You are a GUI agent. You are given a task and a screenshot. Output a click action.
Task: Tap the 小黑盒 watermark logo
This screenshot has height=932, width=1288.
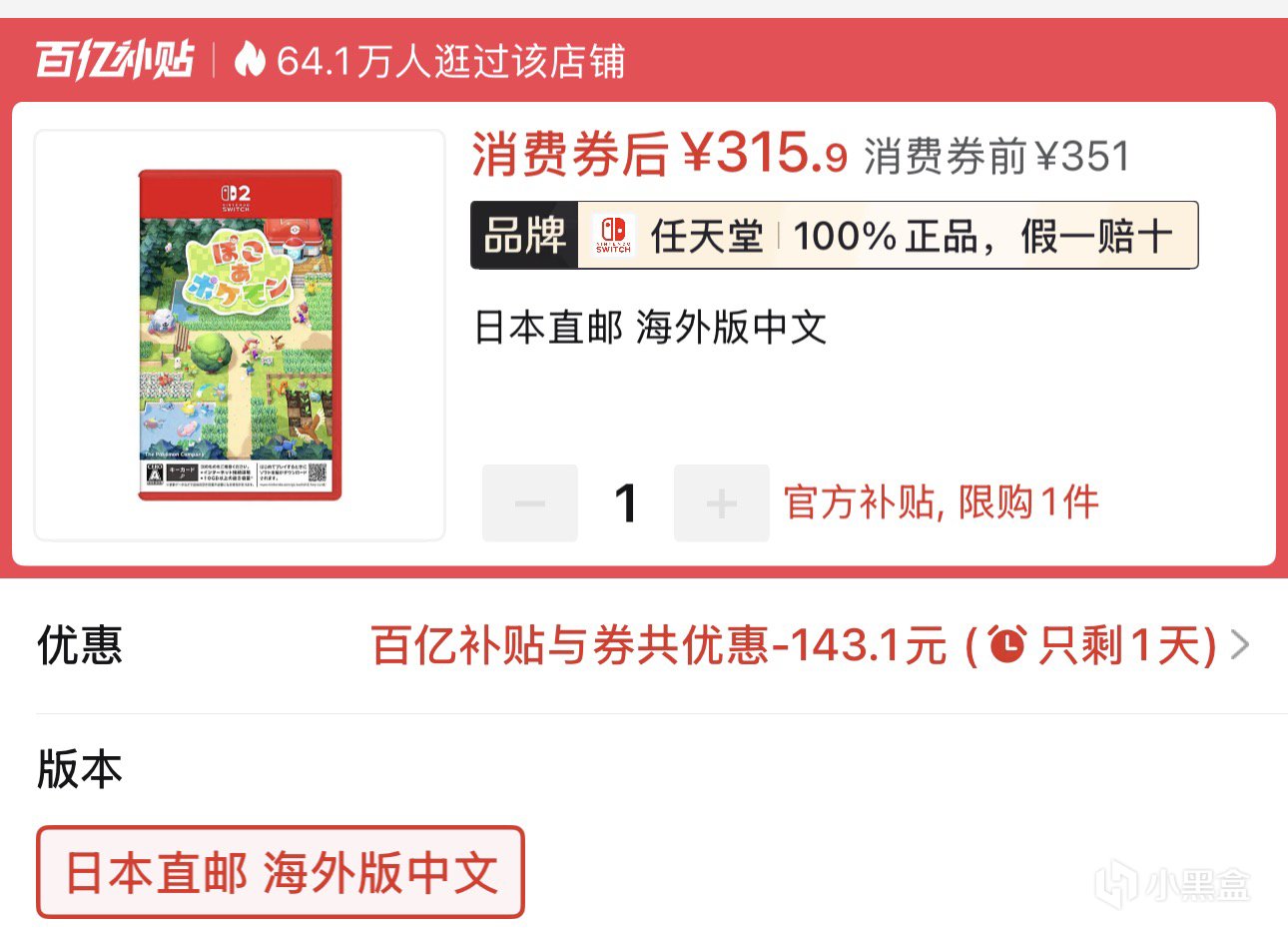pos(1173,884)
